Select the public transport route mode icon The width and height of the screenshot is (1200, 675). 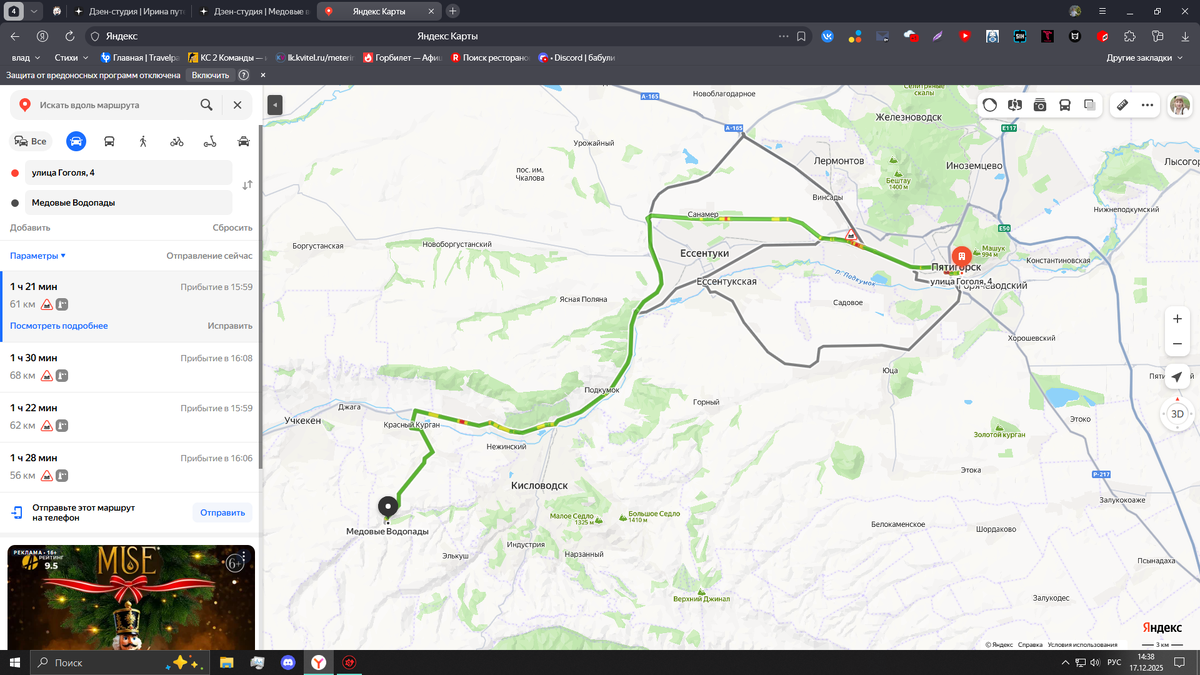coord(109,141)
